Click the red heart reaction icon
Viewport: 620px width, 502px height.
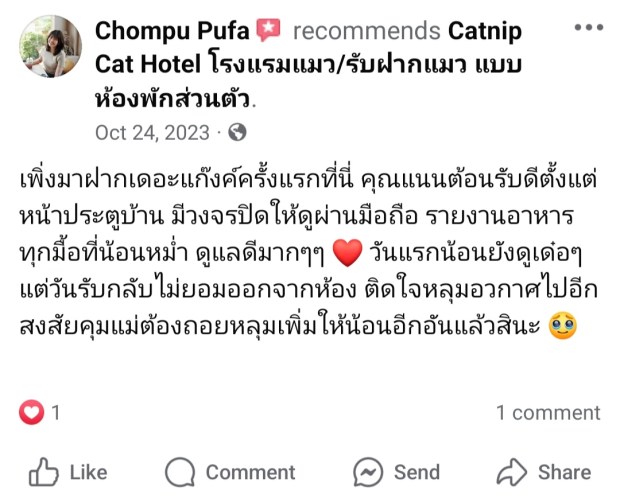click(33, 412)
